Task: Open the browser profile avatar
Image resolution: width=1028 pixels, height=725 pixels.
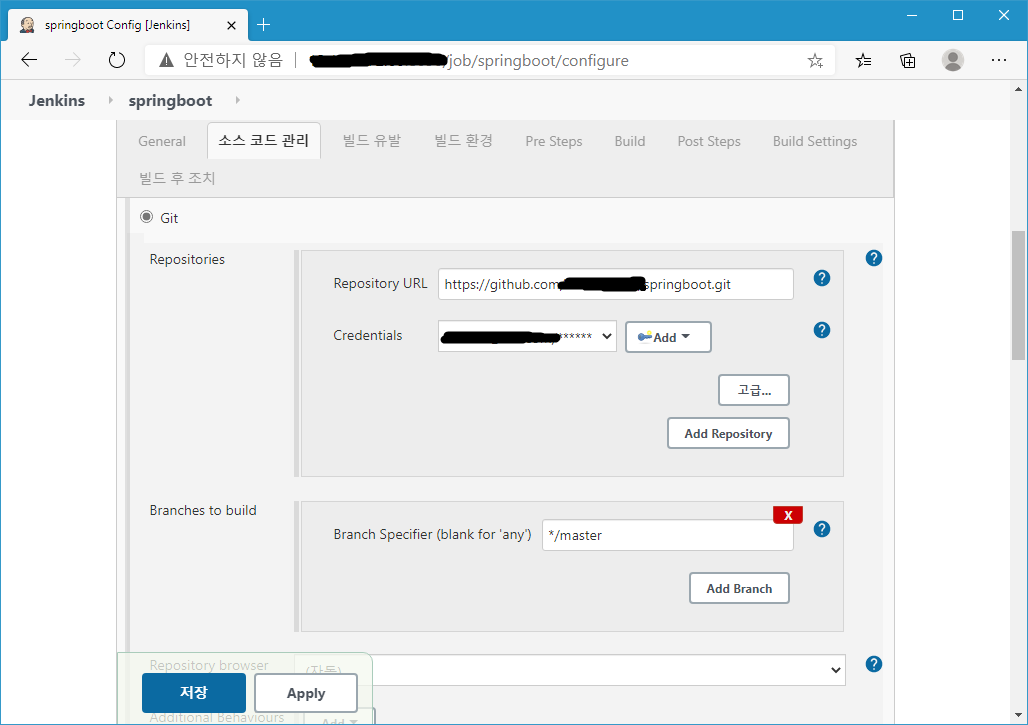Action: pyautogui.click(x=953, y=60)
